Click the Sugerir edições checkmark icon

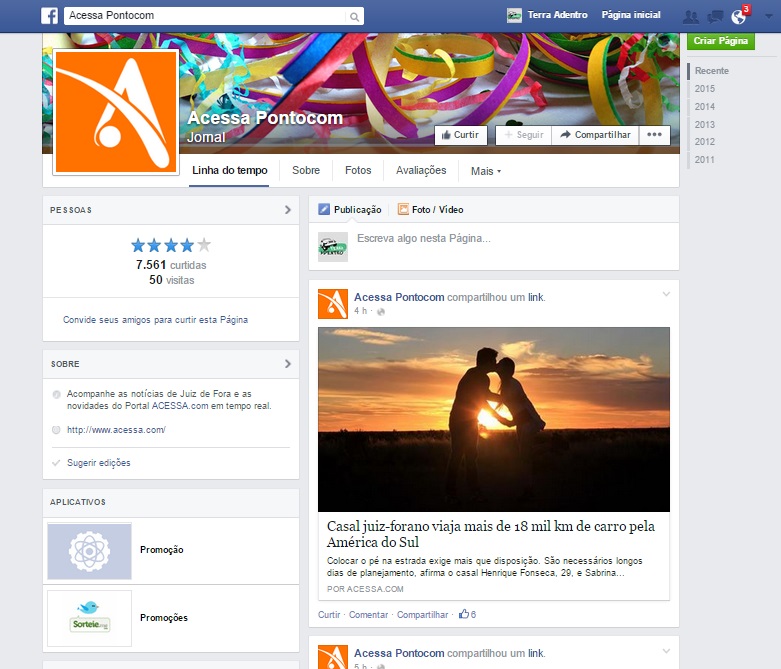coord(56,463)
